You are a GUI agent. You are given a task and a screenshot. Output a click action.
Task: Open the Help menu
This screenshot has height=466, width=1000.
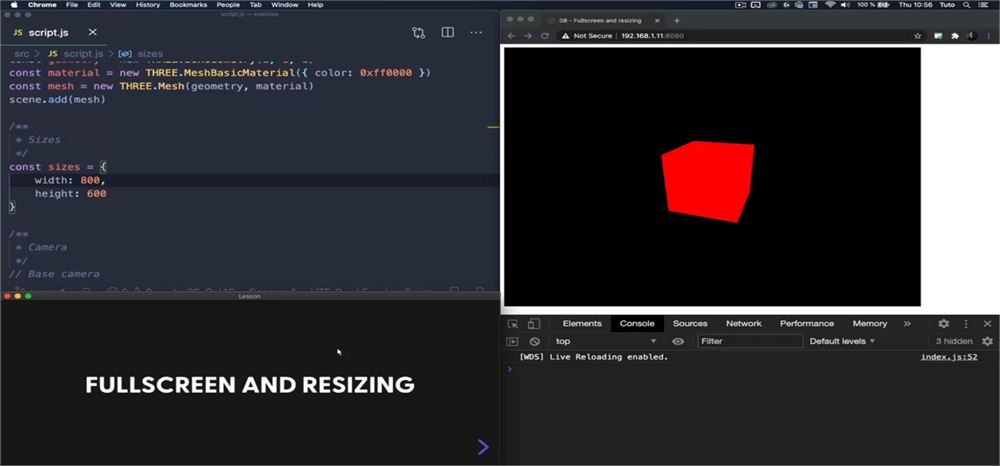(315, 4)
